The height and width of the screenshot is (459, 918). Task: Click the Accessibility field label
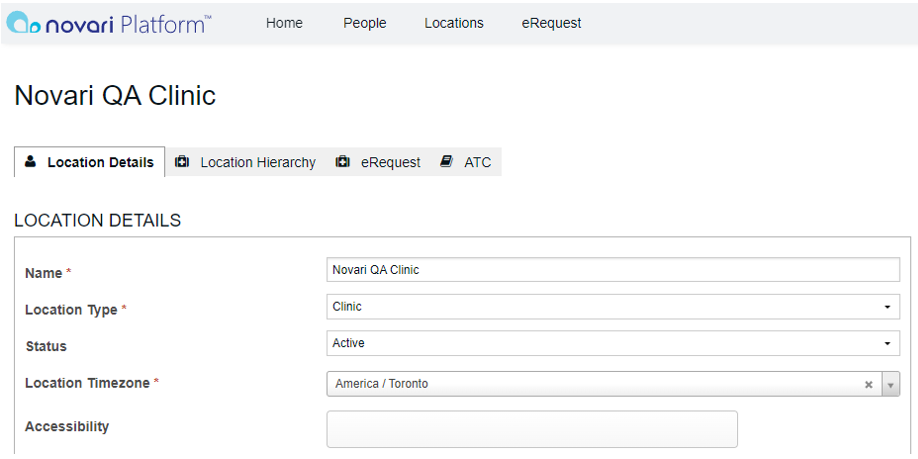tap(67, 427)
